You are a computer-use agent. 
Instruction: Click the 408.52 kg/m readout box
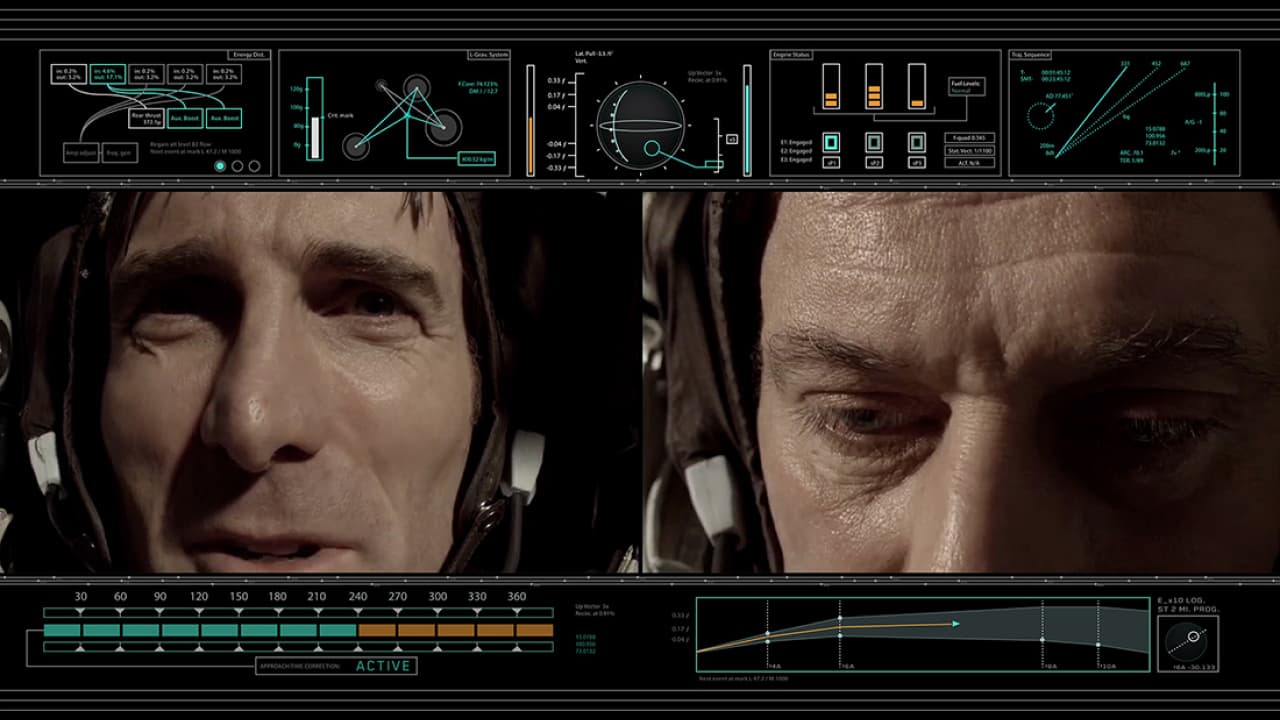[x=478, y=159]
